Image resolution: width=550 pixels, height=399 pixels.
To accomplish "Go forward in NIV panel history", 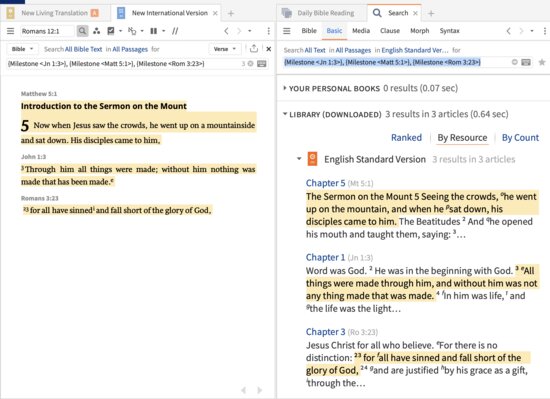I will pos(239,31).
